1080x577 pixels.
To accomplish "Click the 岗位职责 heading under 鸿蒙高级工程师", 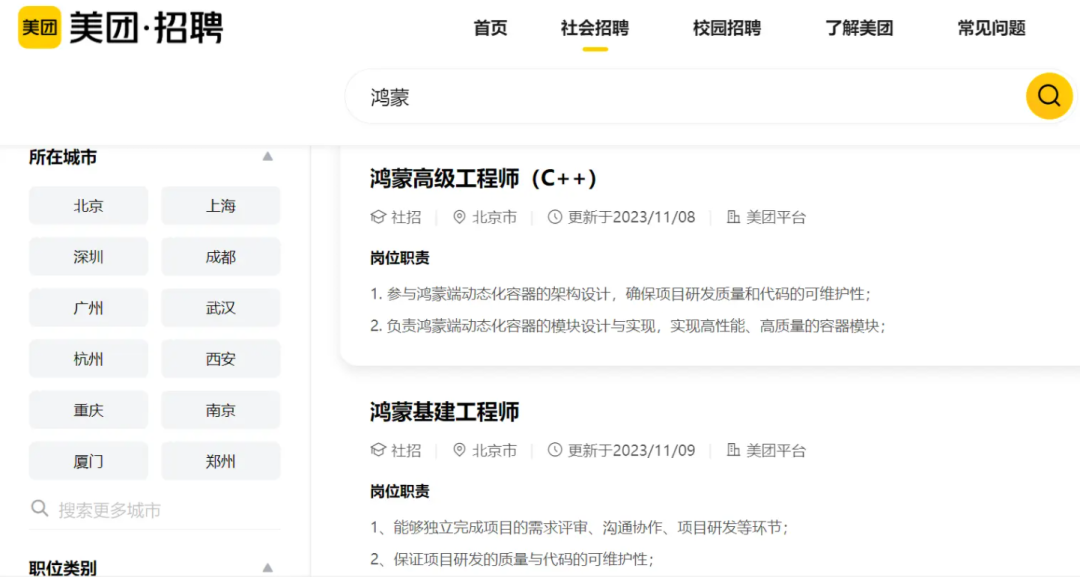I will coord(399,258).
